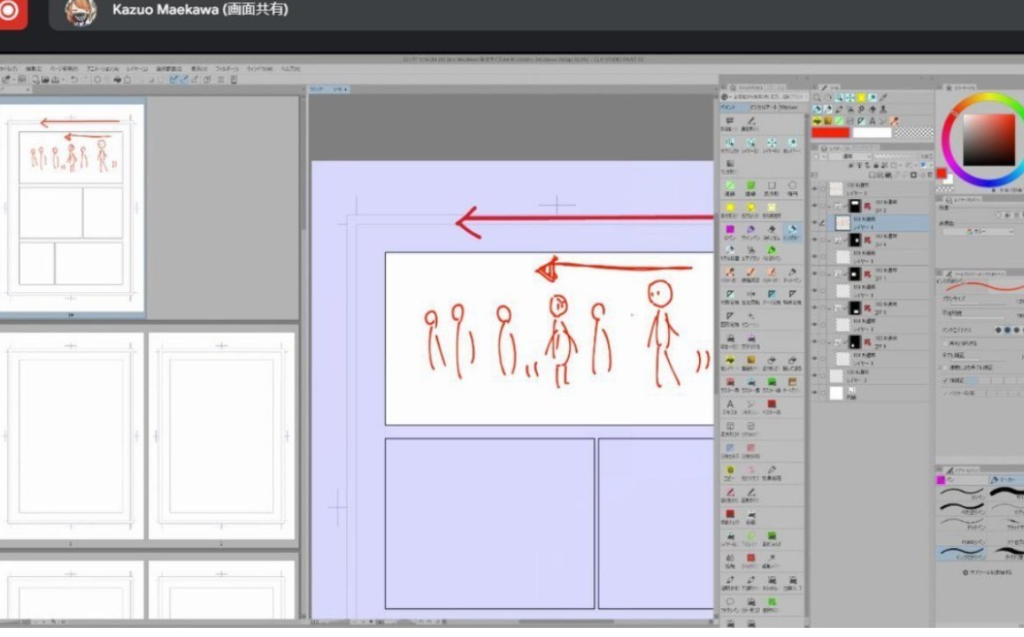Click the 'A' text icon in command icon row
The image size is (1024, 637).
pyautogui.click(x=872, y=121)
